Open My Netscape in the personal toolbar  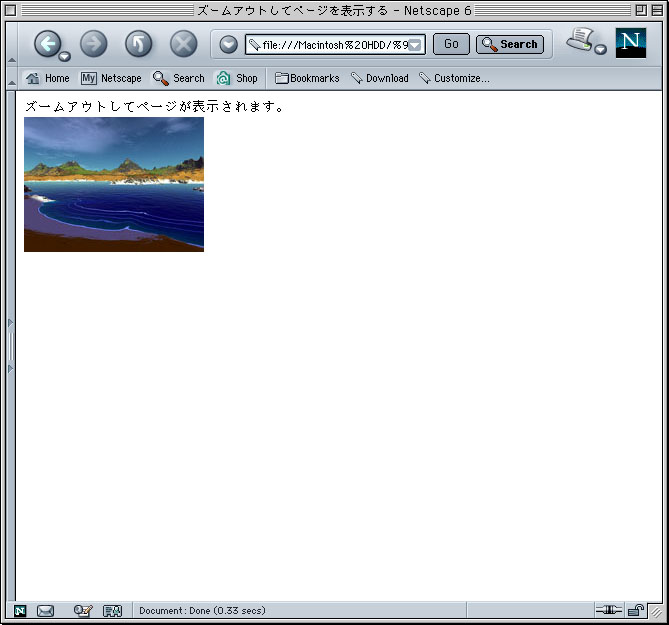click(x=111, y=78)
